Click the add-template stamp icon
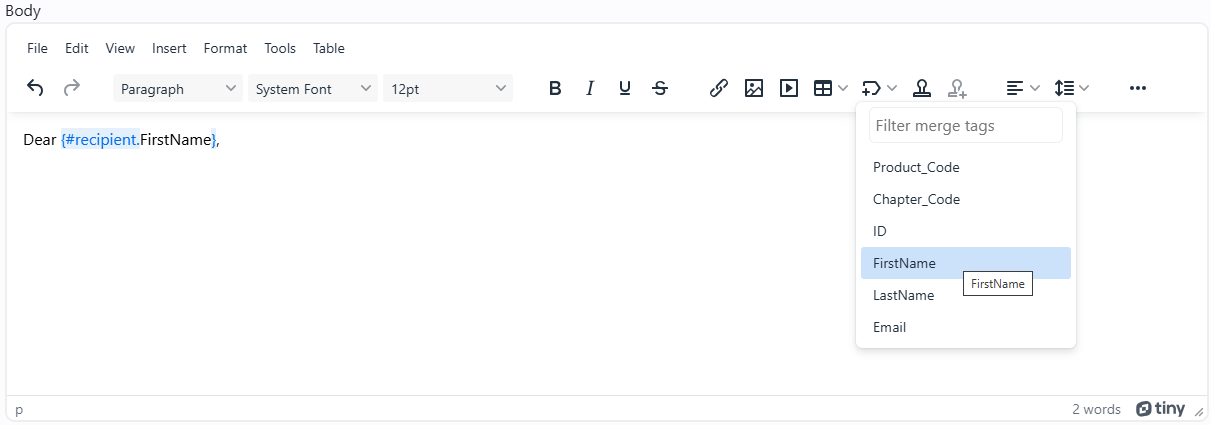 coord(958,88)
